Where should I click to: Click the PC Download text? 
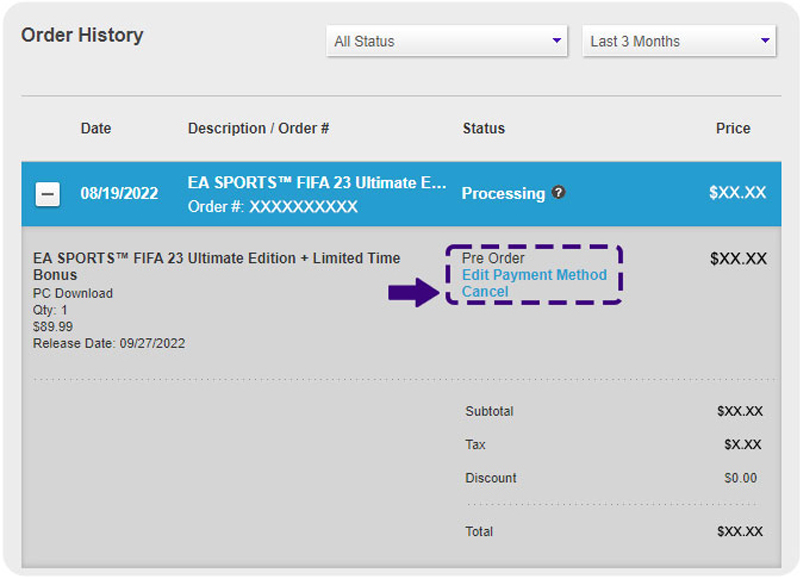(73, 293)
